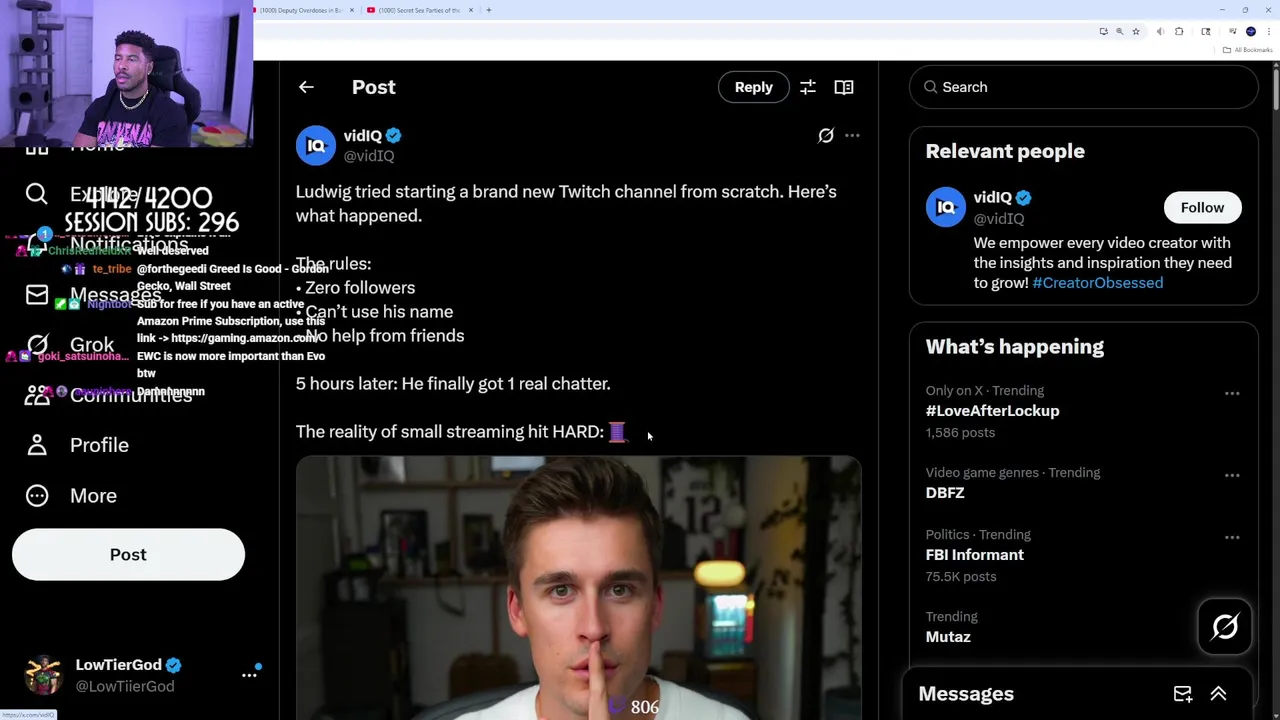Click the vidIQ name under Relevant people
The image size is (1280, 720).
click(993, 198)
